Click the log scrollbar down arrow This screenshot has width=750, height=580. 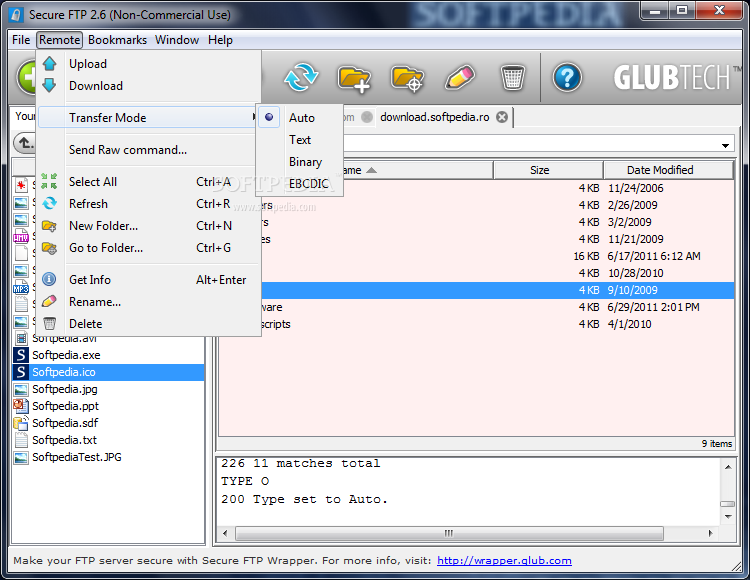[x=728, y=516]
